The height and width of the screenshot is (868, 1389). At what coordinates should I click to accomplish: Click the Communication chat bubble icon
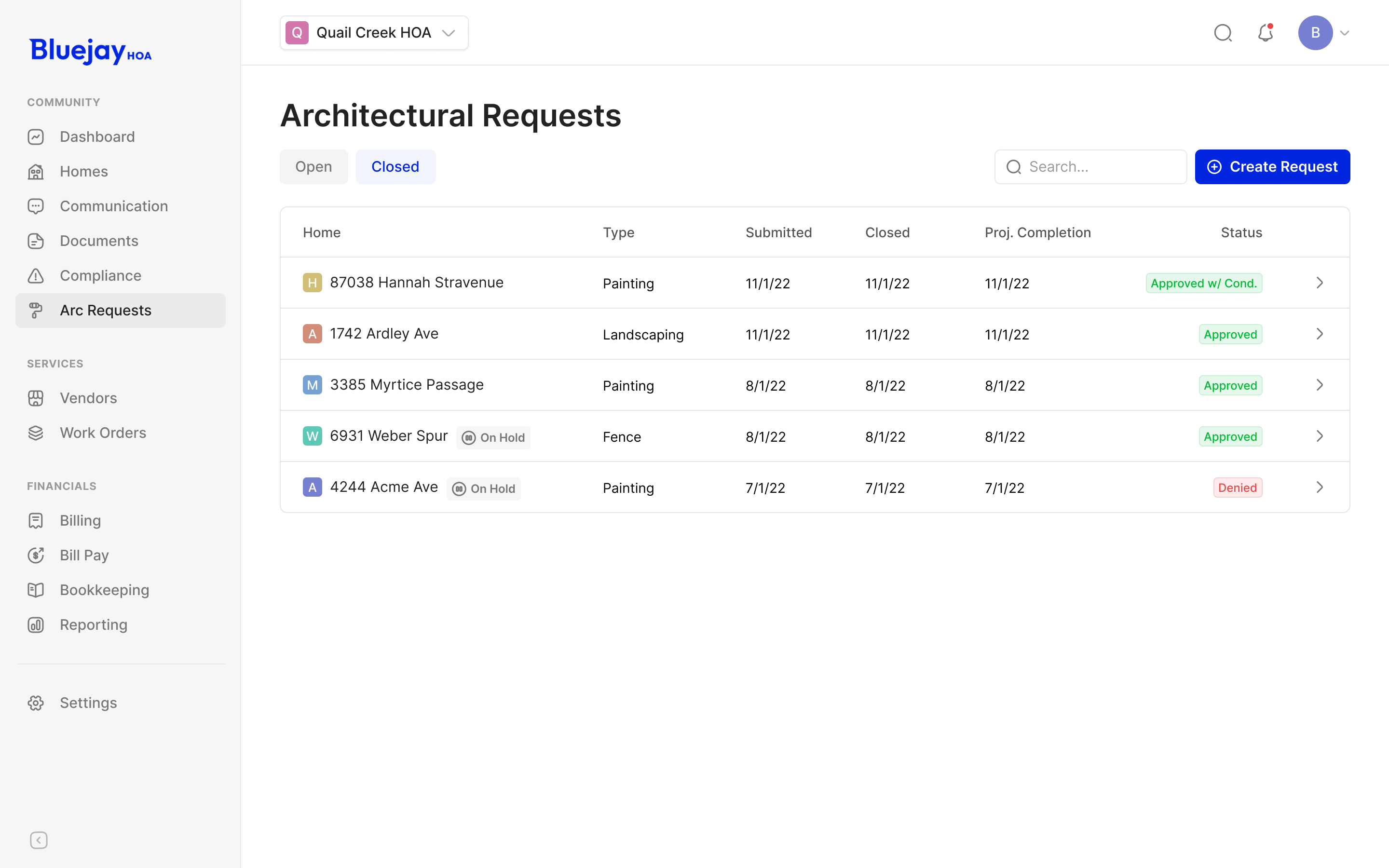[36, 206]
